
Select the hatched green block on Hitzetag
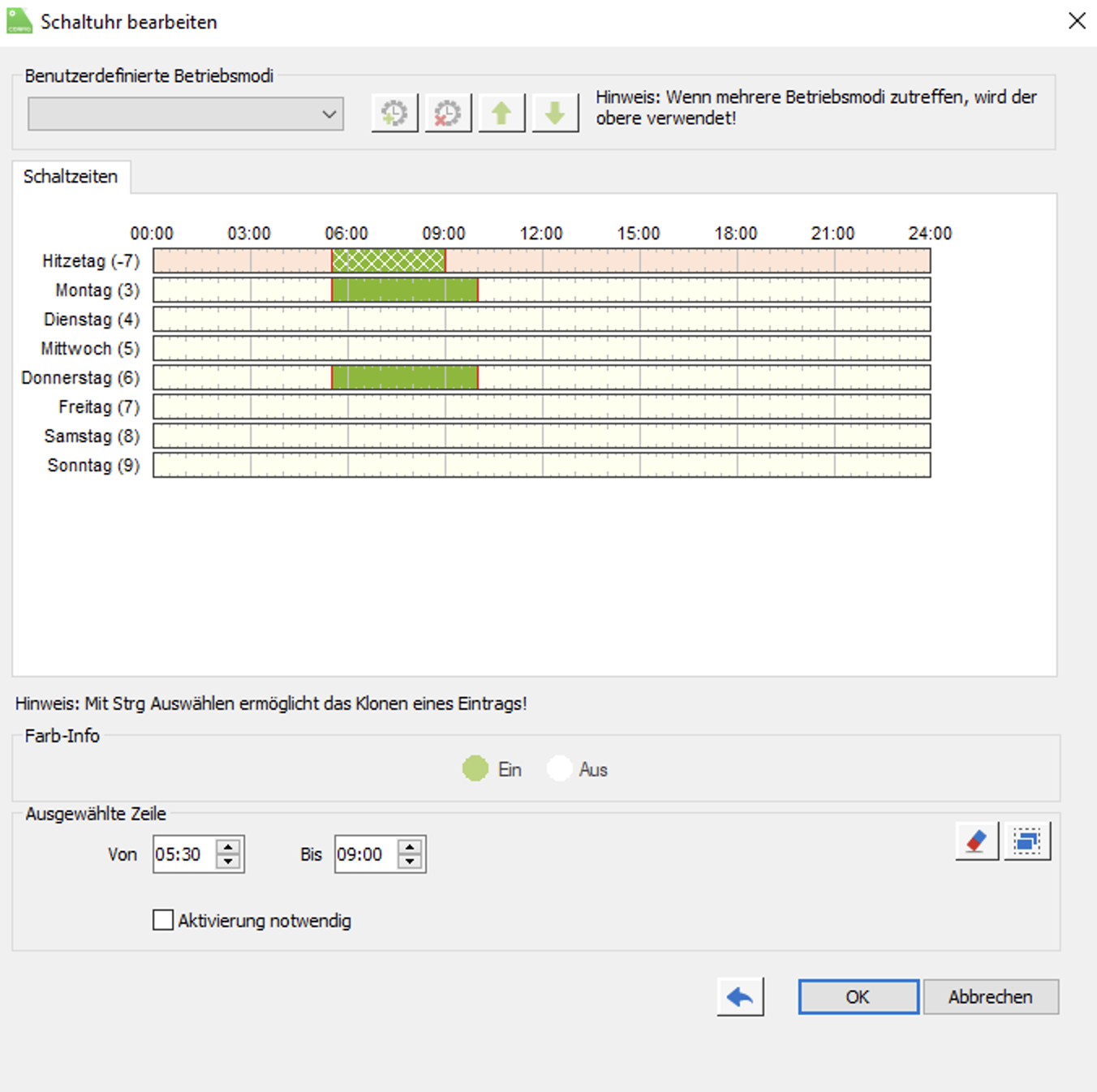(389, 260)
